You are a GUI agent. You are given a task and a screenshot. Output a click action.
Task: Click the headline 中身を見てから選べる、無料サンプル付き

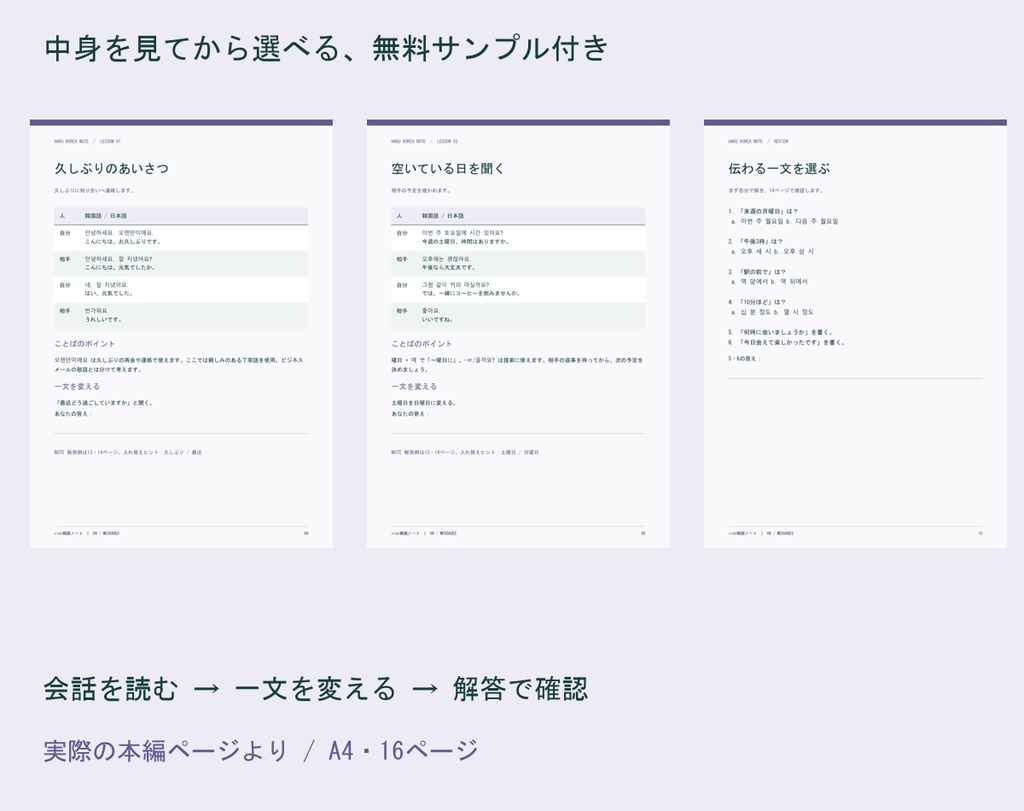point(327,49)
